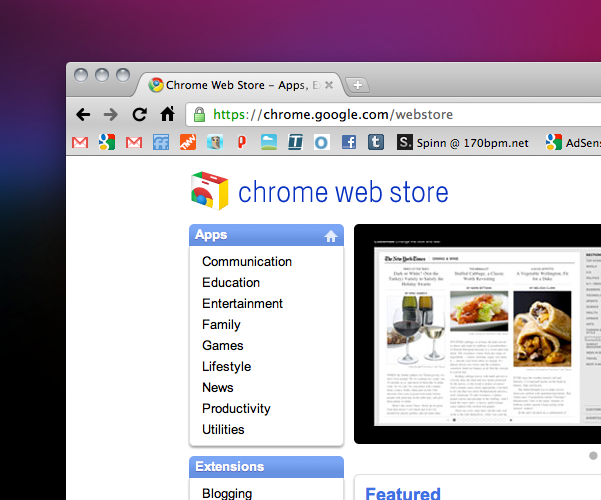Open the Spinn @ 170bpm.net bookmark
This screenshot has width=601, height=500.
tap(463, 143)
